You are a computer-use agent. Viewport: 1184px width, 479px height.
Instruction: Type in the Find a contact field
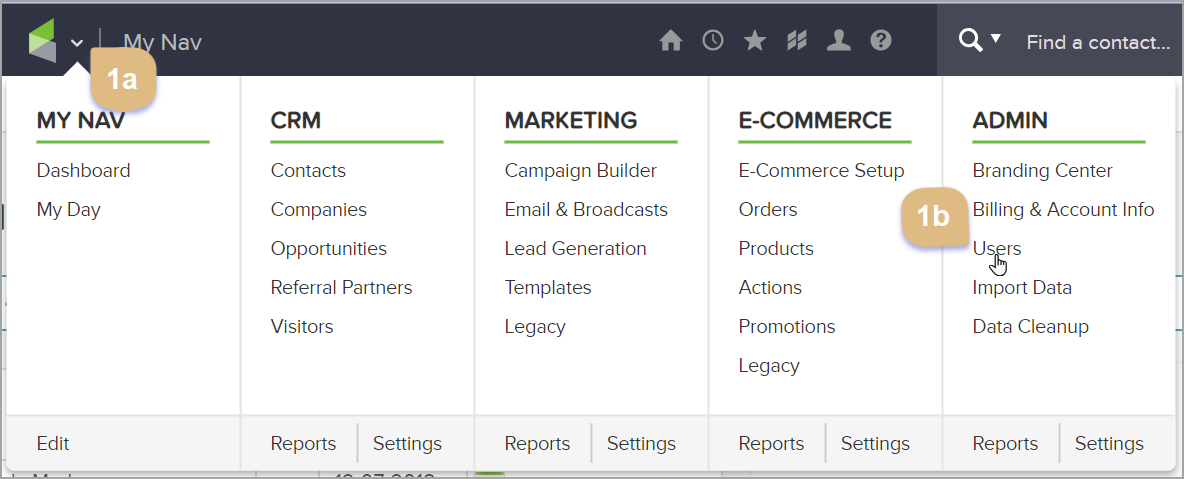1098,42
